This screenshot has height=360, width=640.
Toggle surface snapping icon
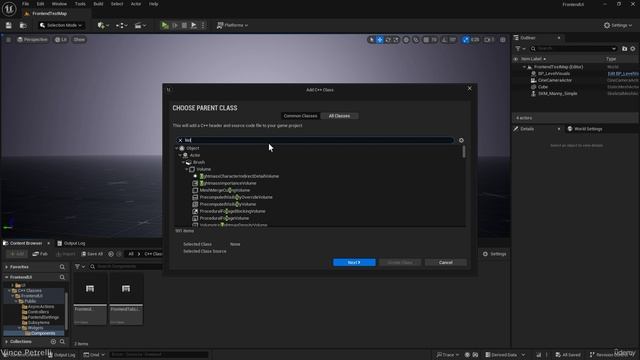(x=416, y=40)
